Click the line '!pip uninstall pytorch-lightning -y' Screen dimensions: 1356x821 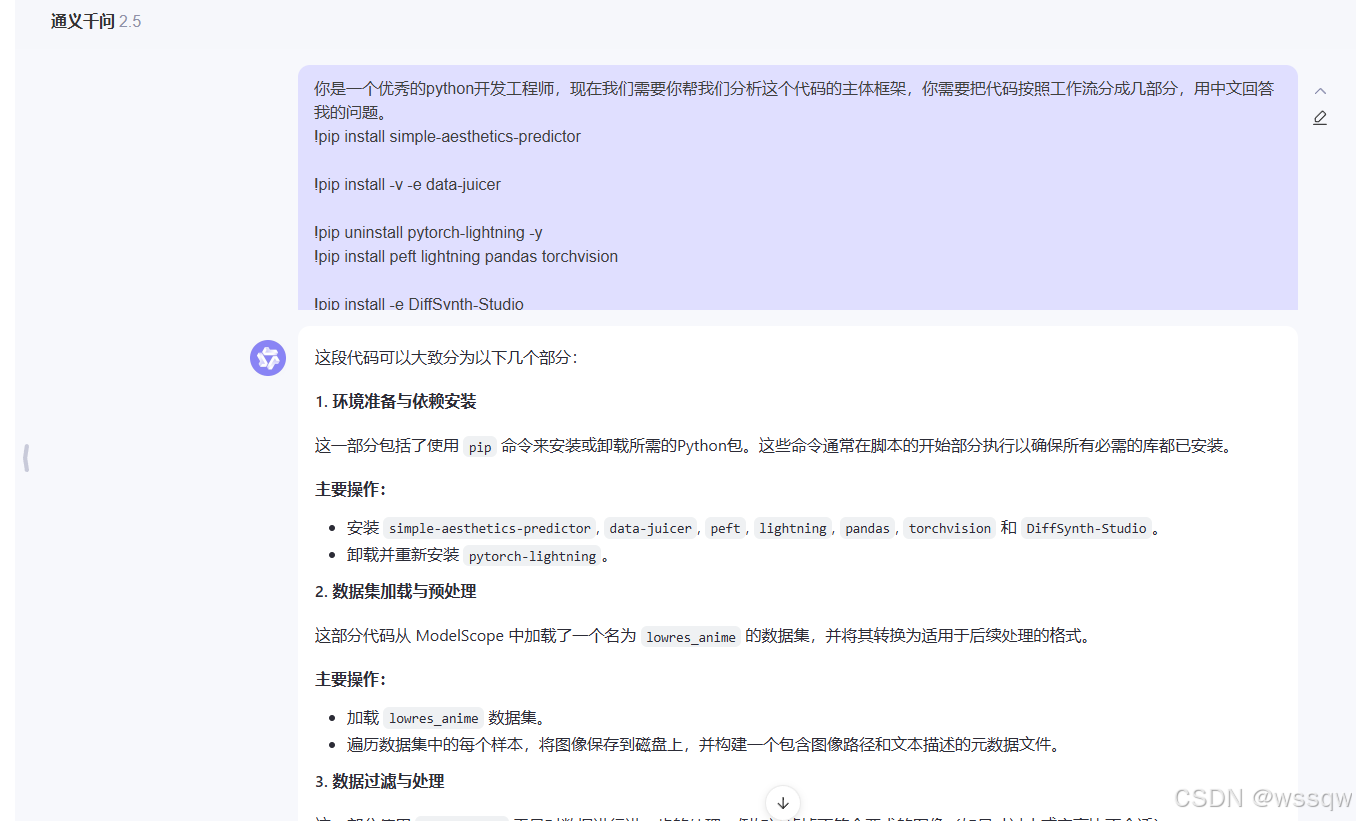[x=428, y=232]
